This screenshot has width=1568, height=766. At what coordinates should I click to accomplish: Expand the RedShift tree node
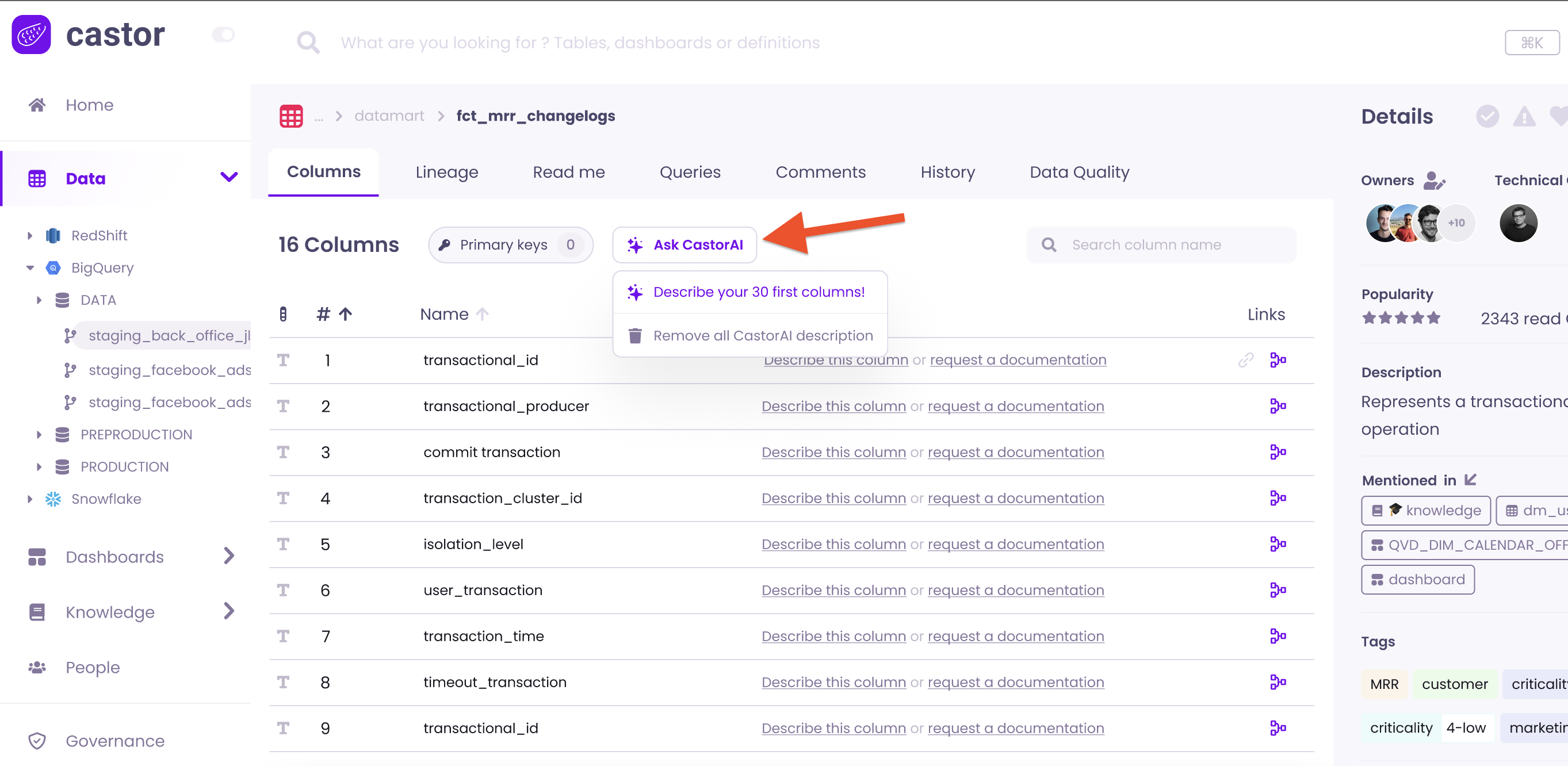click(30, 235)
